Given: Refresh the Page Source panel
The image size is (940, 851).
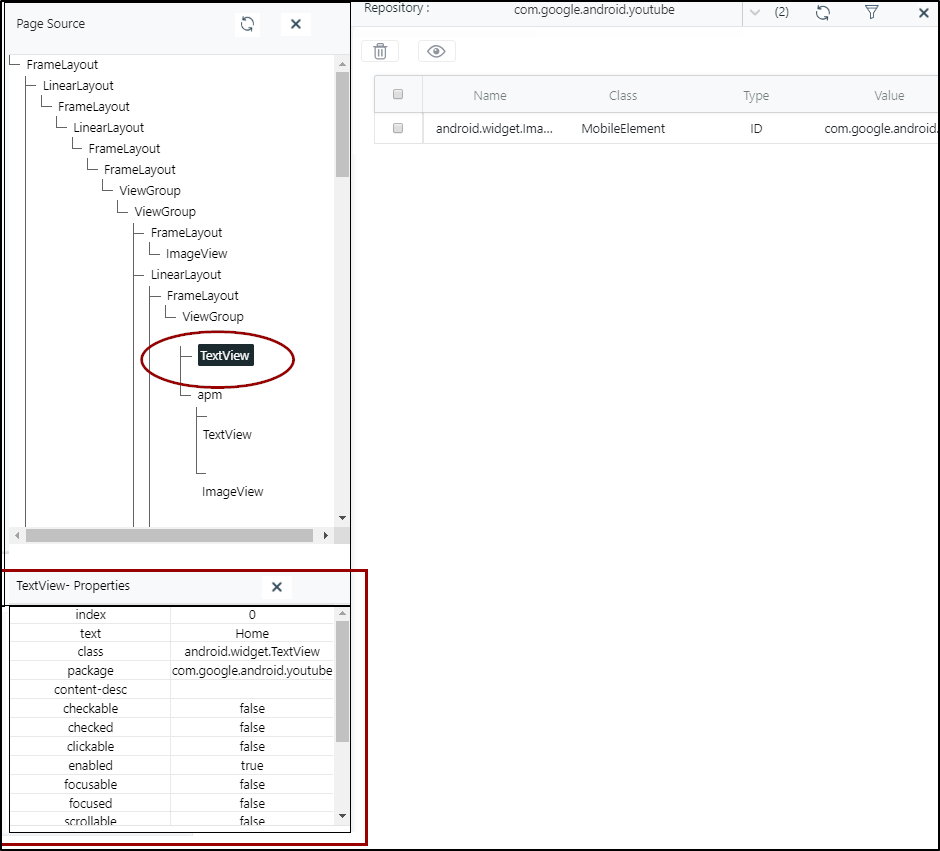Looking at the screenshot, I should click(x=247, y=24).
